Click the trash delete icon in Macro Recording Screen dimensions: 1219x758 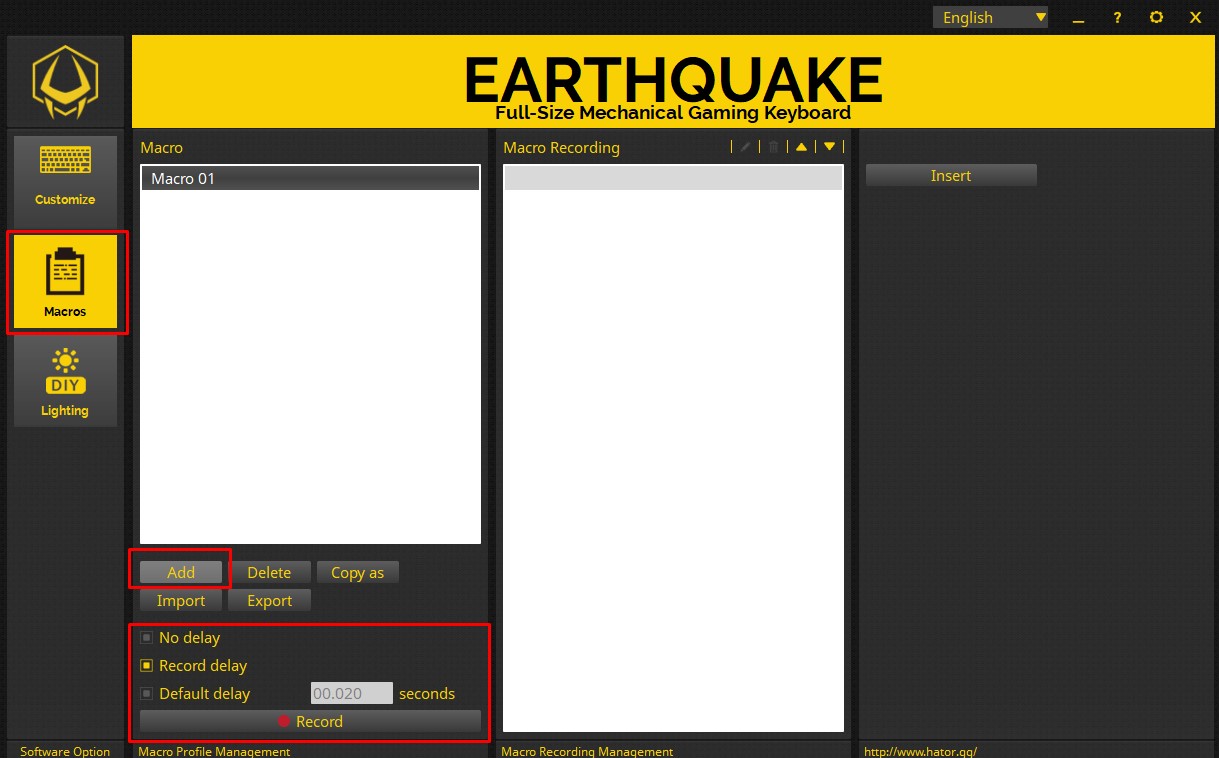(773, 147)
